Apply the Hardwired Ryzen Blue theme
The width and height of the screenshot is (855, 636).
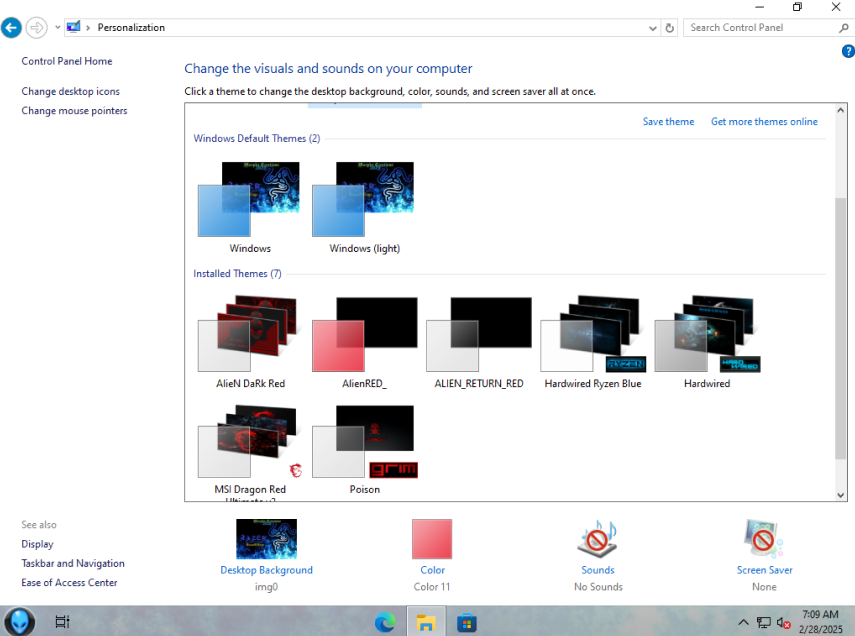point(593,342)
